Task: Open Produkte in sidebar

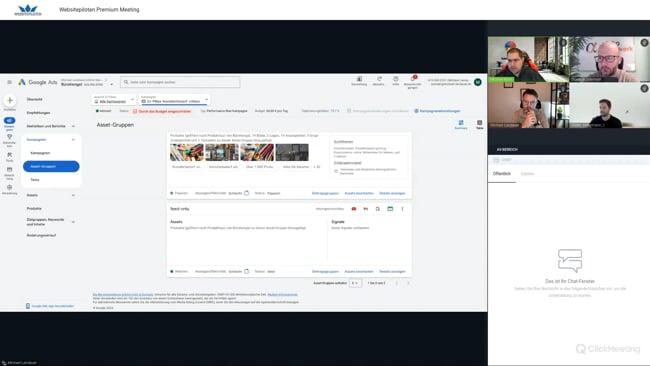Action: [34, 208]
